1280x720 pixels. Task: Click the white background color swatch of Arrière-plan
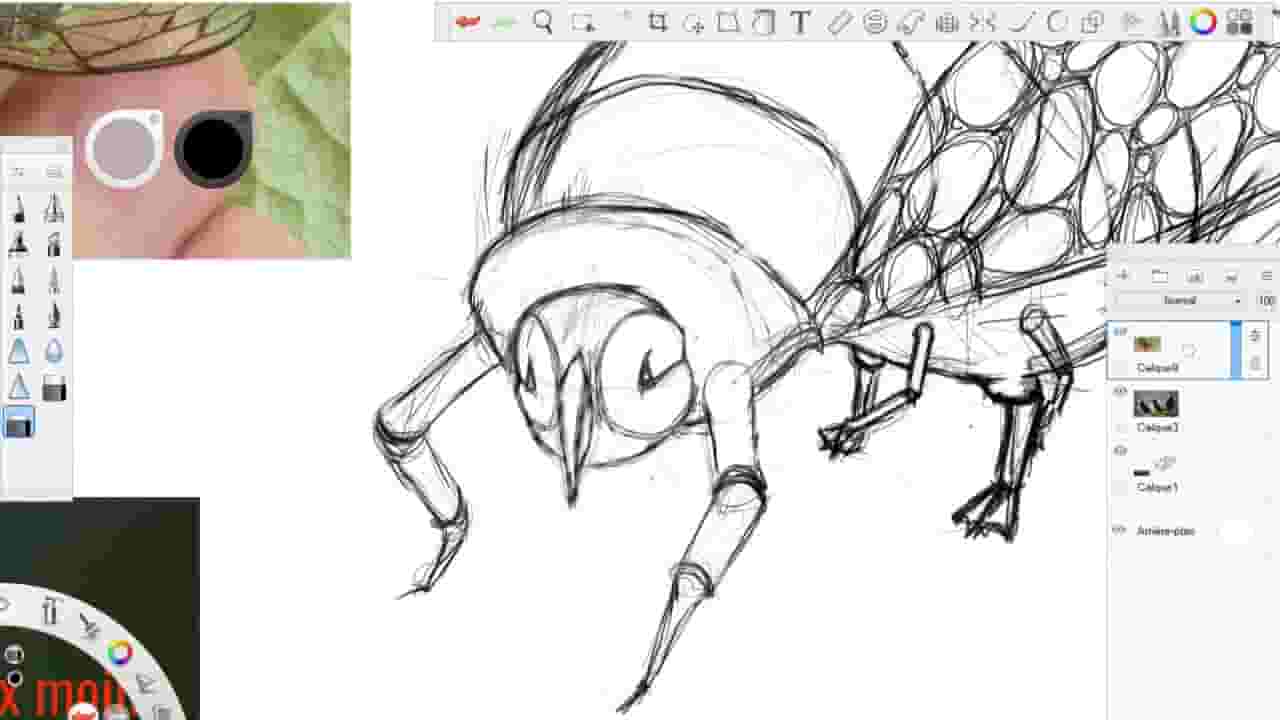(1236, 531)
